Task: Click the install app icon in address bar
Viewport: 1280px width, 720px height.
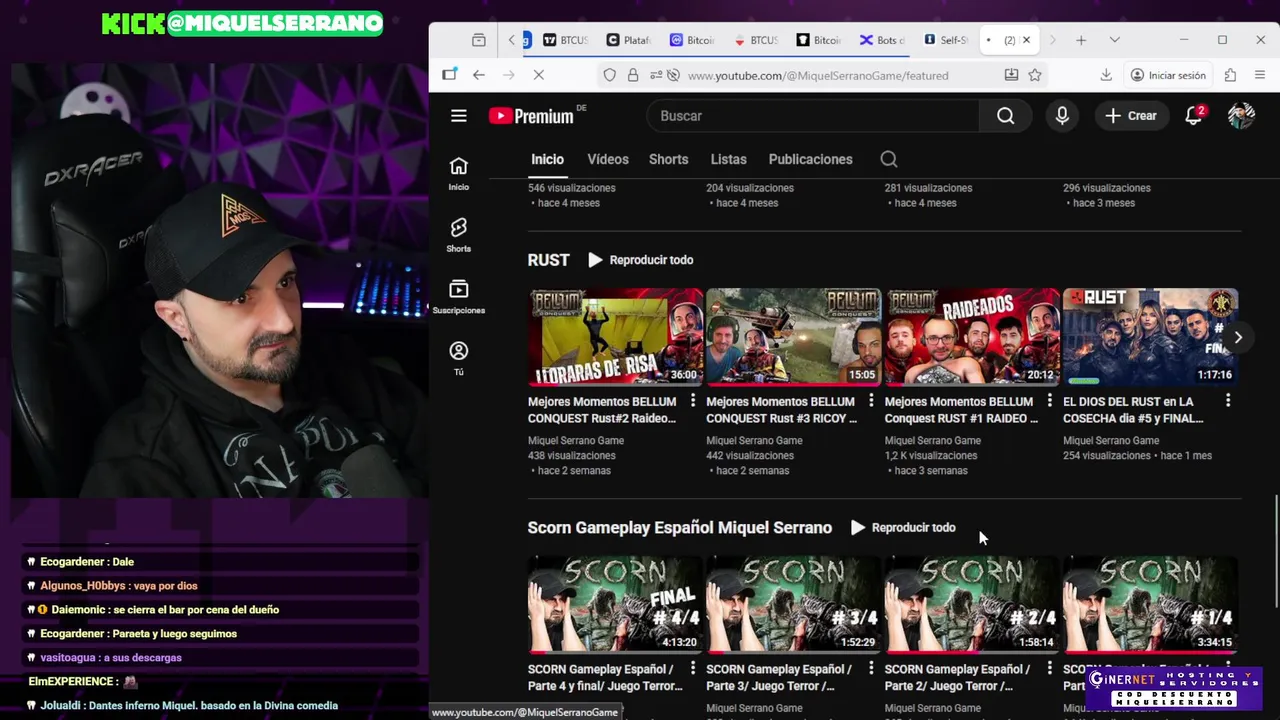Action: pos(1011,75)
